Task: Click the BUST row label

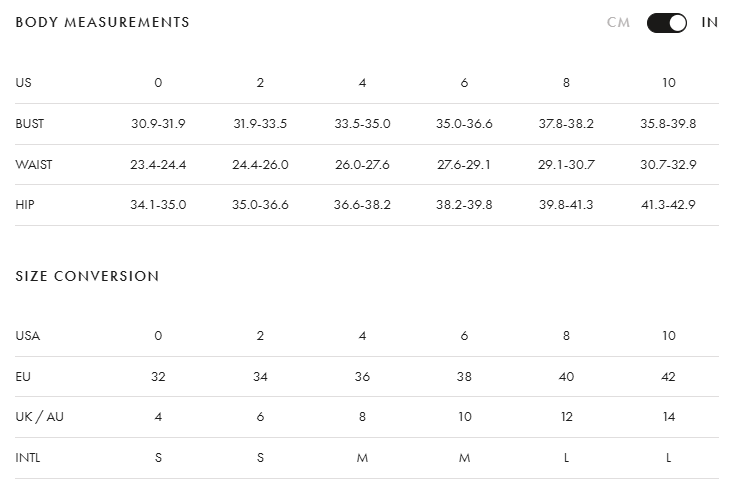Action: pyautogui.click(x=30, y=124)
